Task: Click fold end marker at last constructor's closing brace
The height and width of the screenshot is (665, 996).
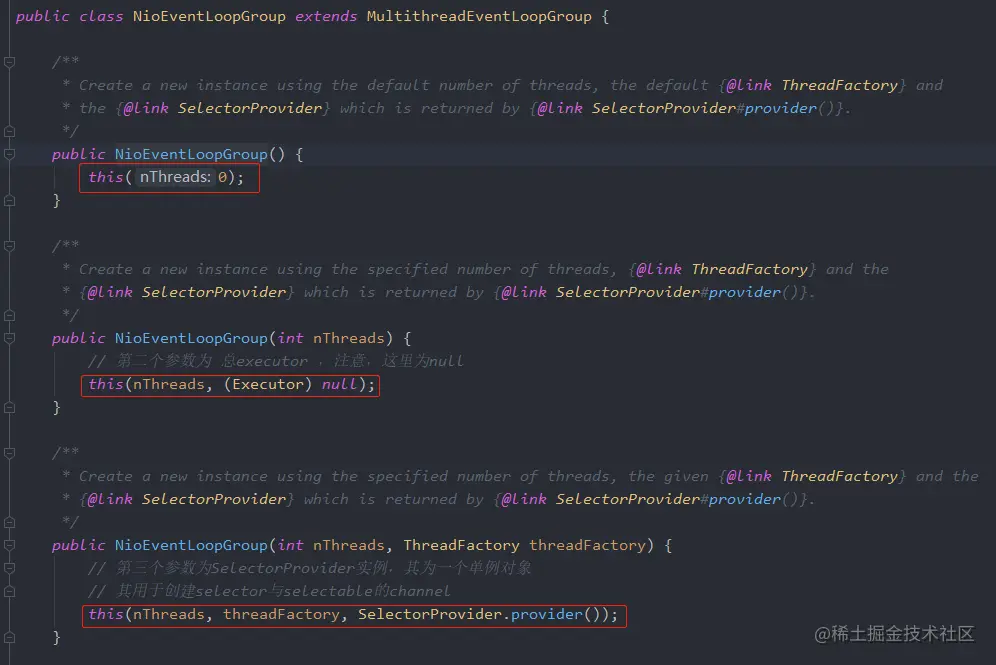Action: tap(10, 637)
